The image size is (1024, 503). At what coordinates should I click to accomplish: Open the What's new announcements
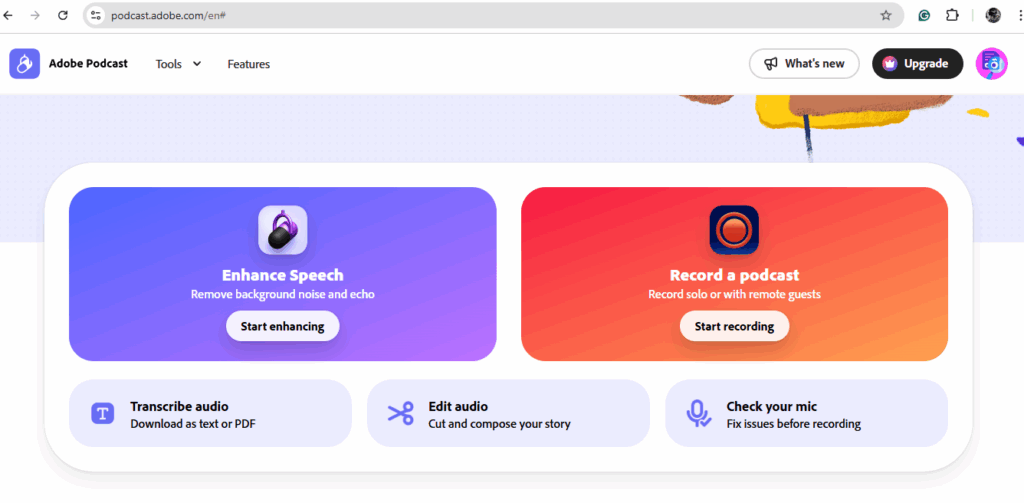coord(804,63)
